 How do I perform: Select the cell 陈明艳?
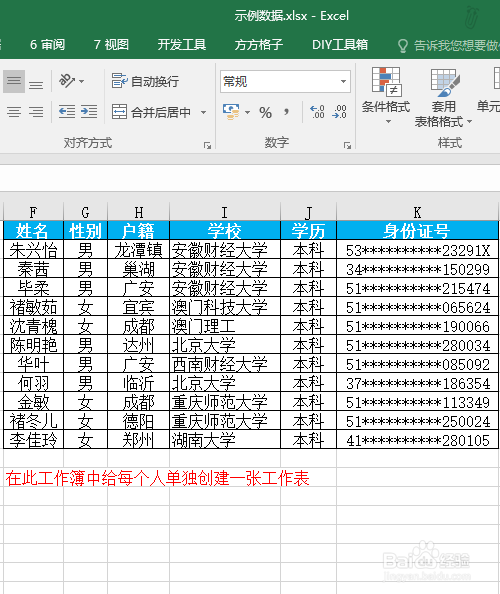[33, 344]
